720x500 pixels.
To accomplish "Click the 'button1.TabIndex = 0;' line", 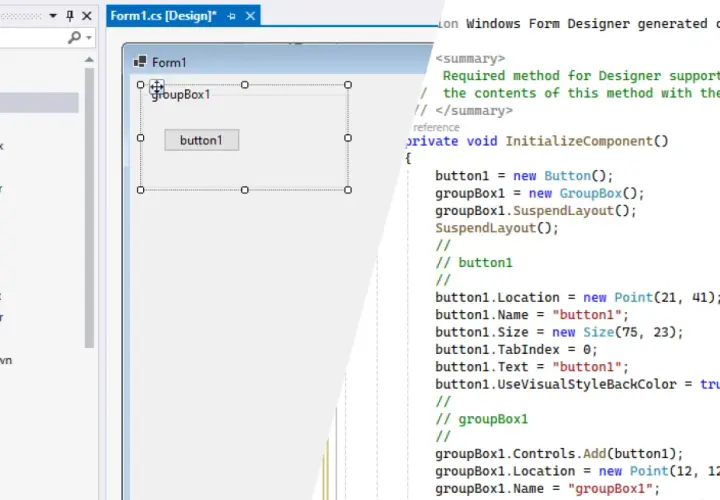I will click(x=516, y=350).
